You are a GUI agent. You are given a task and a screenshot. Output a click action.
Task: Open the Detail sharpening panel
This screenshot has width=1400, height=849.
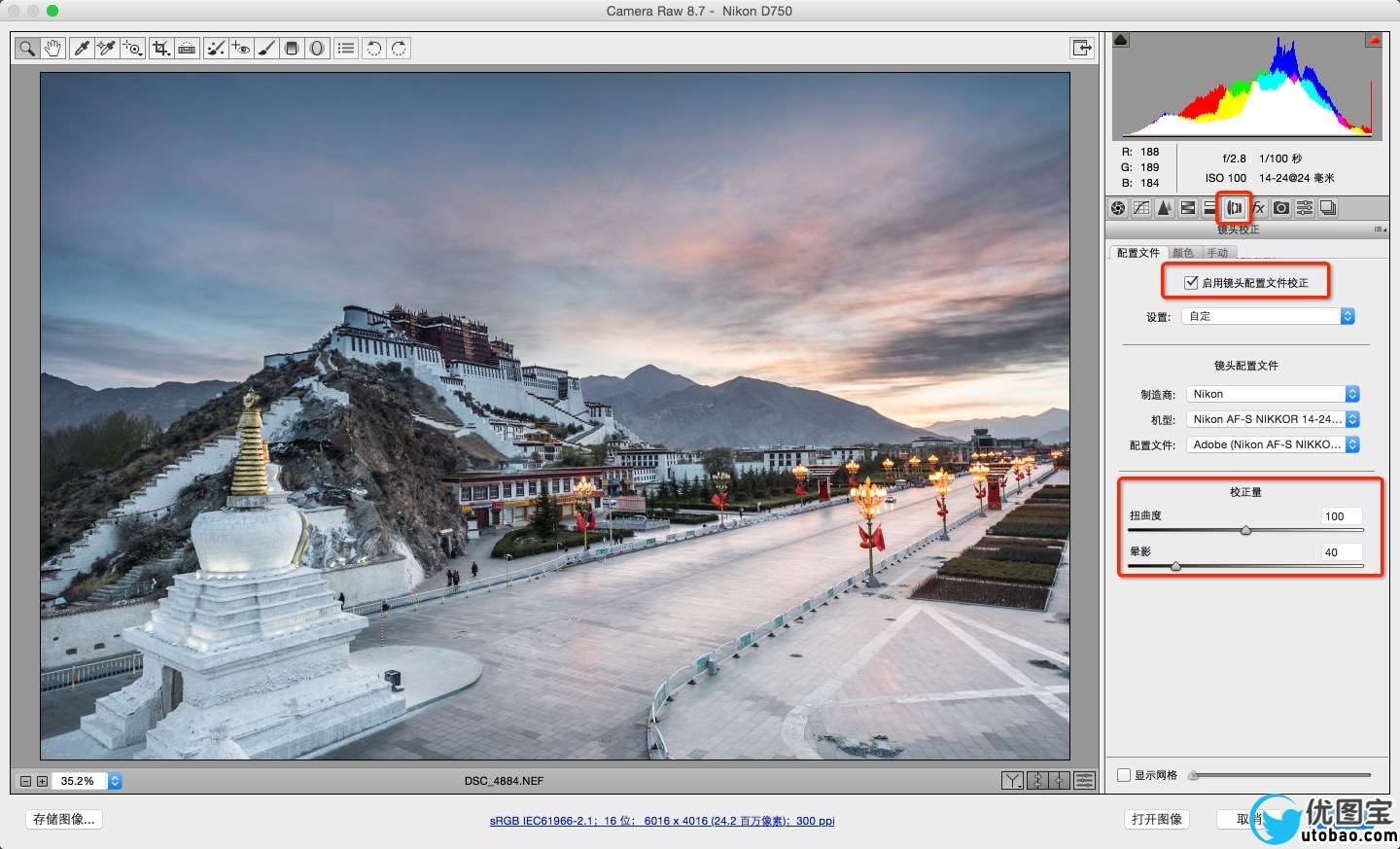coord(1165,208)
